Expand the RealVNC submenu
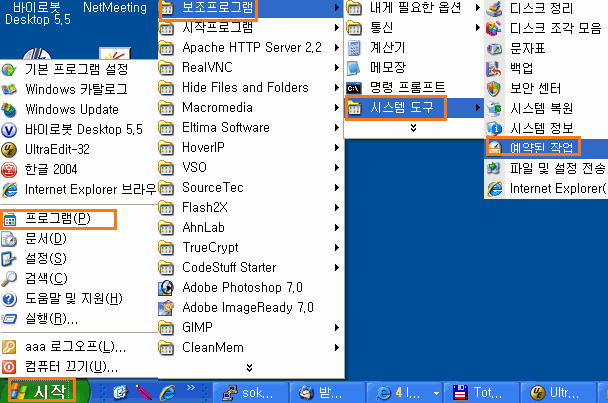The height and width of the screenshot is (403, 608). point(251,68)
